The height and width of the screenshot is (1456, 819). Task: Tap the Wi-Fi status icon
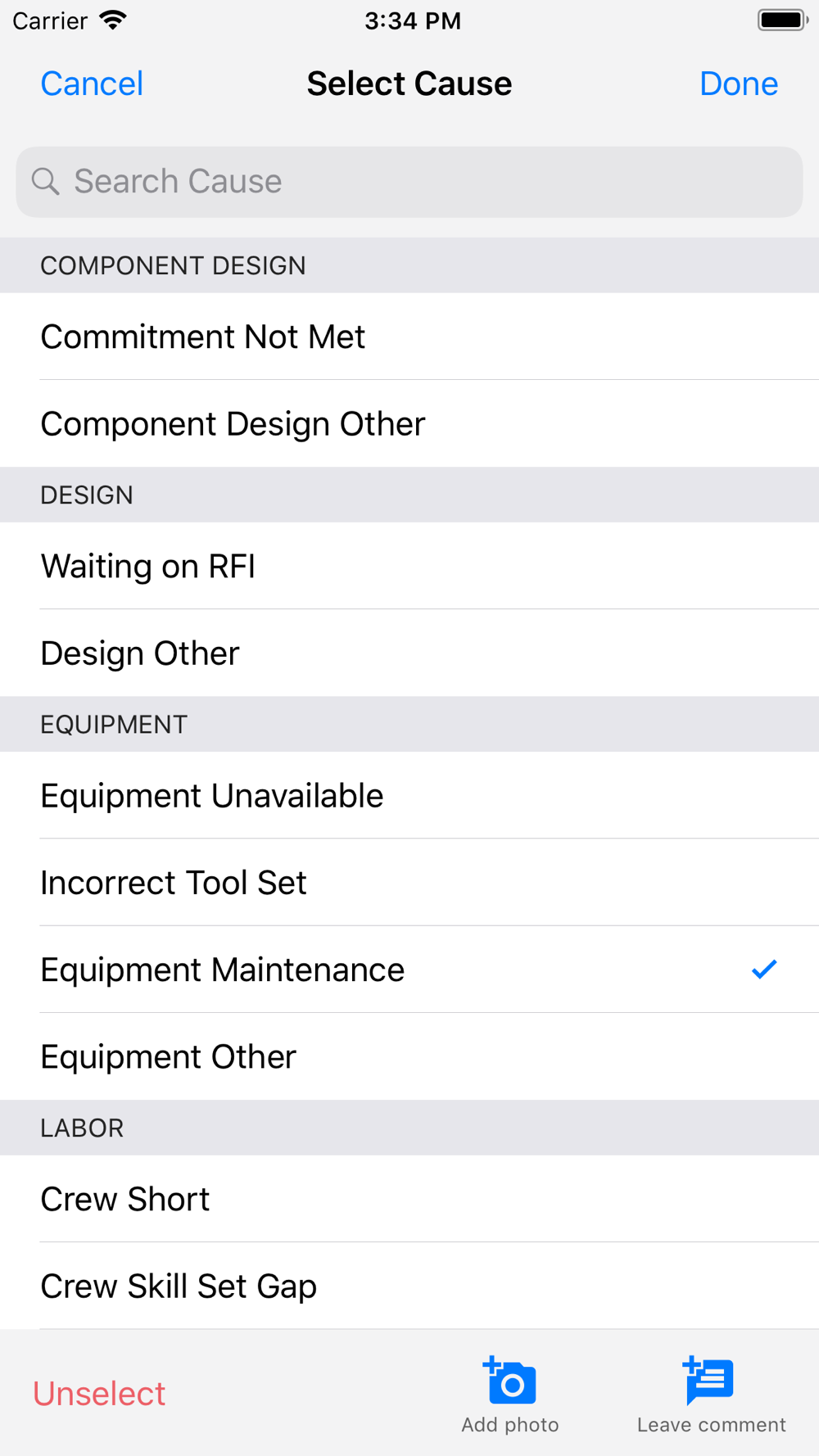coord(112,20)
